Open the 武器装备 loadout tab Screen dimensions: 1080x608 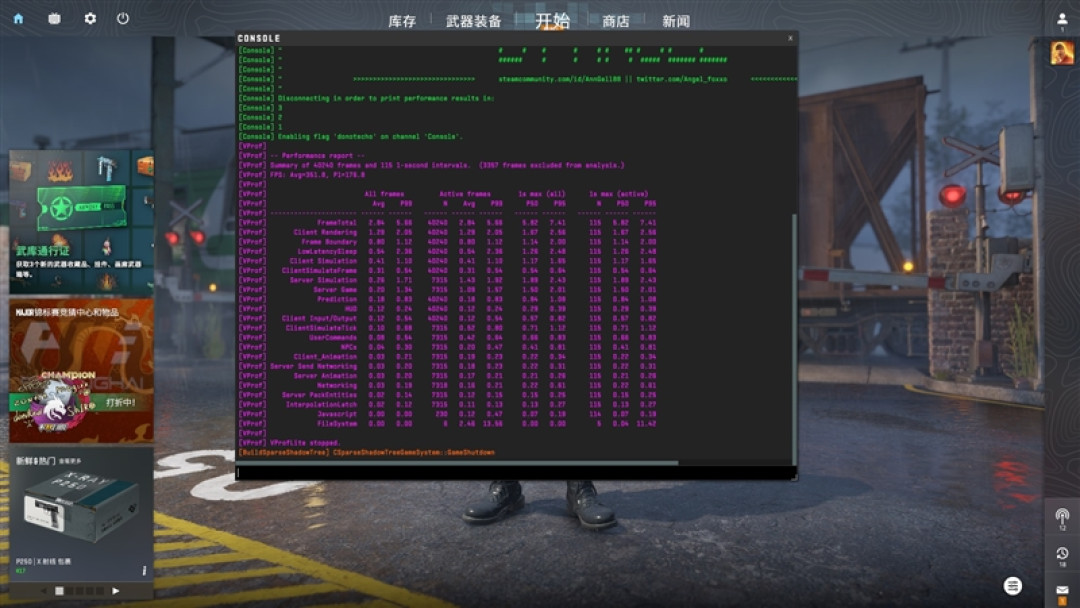coord(473,21)
